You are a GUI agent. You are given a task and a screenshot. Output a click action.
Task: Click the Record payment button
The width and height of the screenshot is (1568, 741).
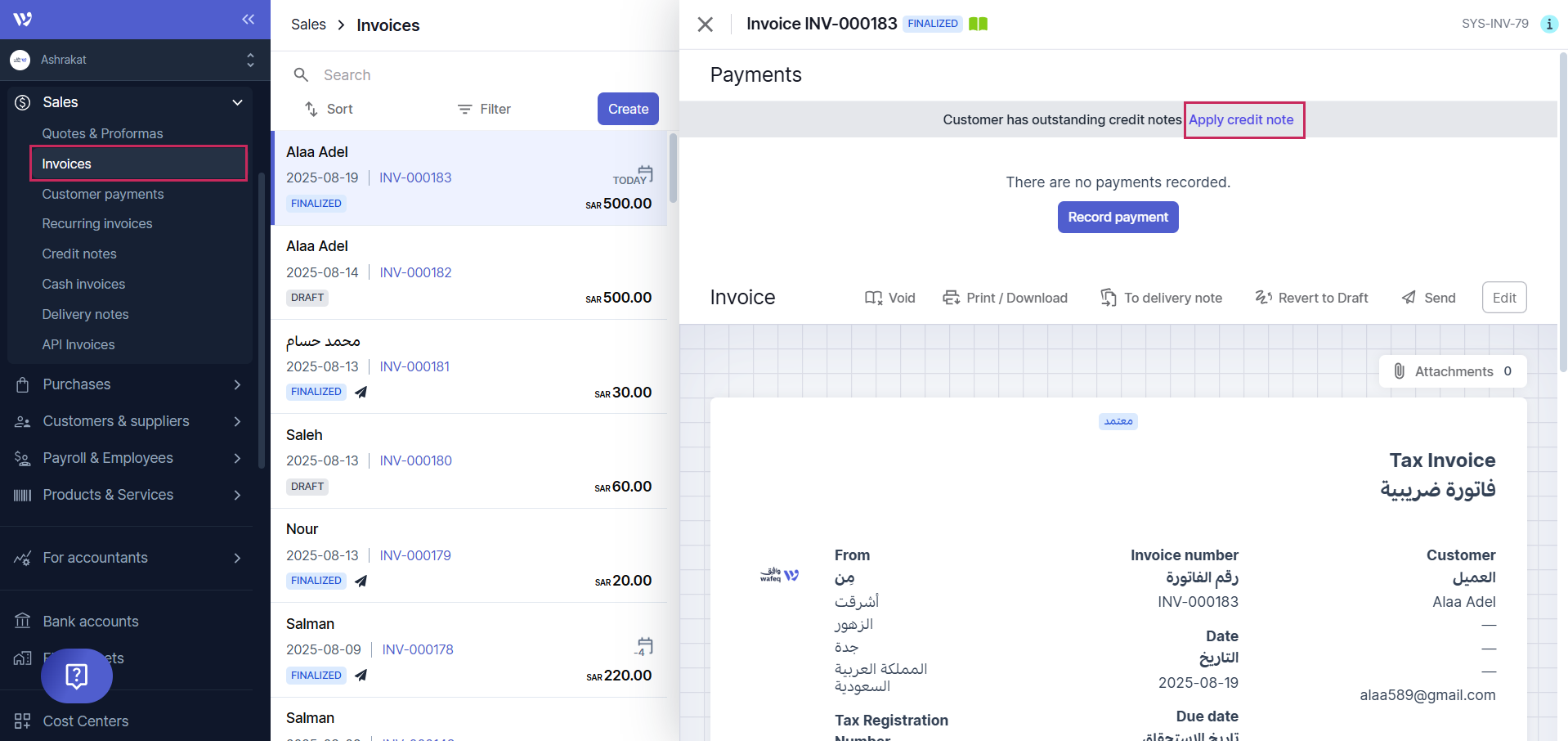point(1118,217)
